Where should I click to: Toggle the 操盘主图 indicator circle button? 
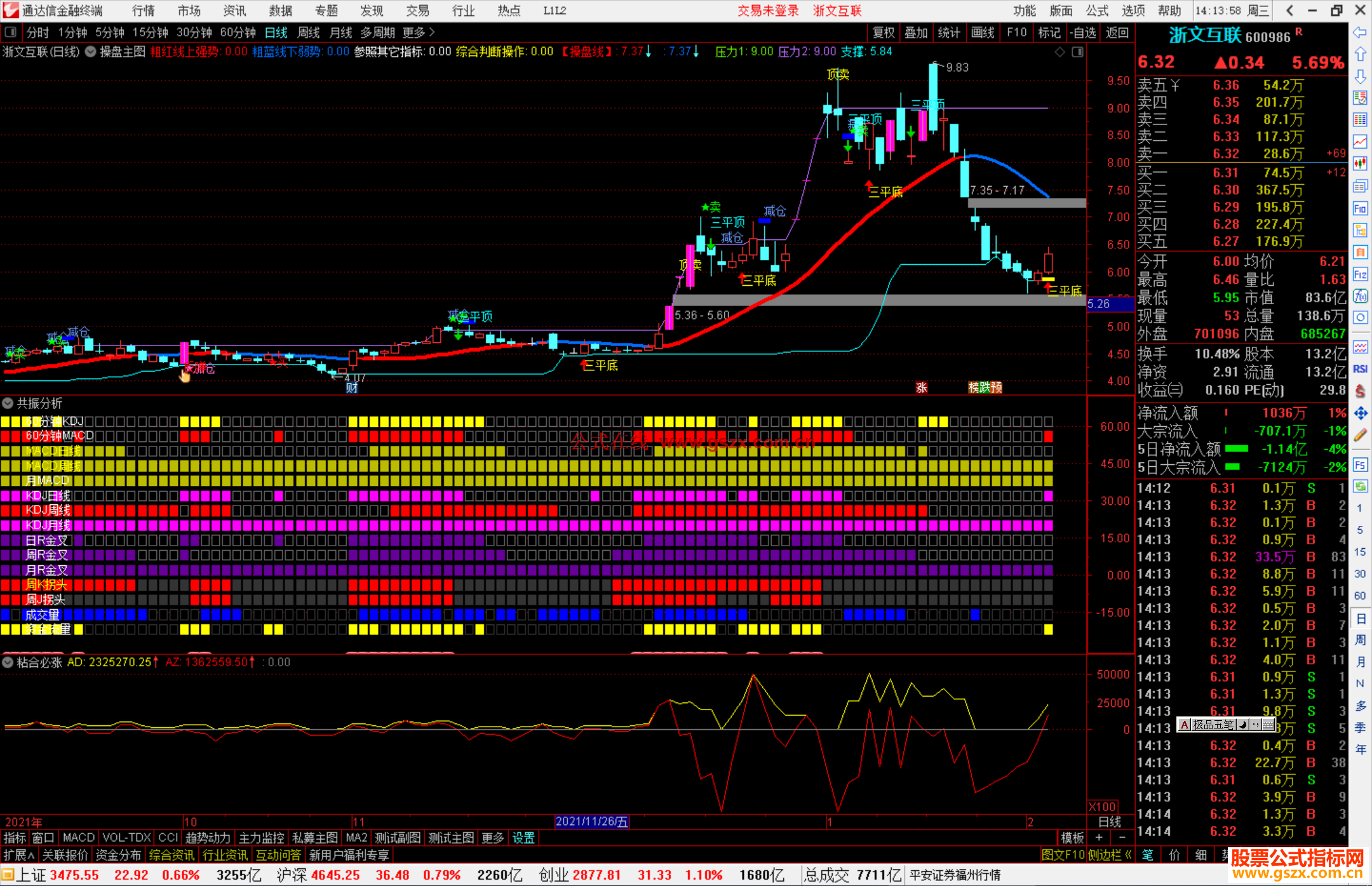click(x=91, y=51)
